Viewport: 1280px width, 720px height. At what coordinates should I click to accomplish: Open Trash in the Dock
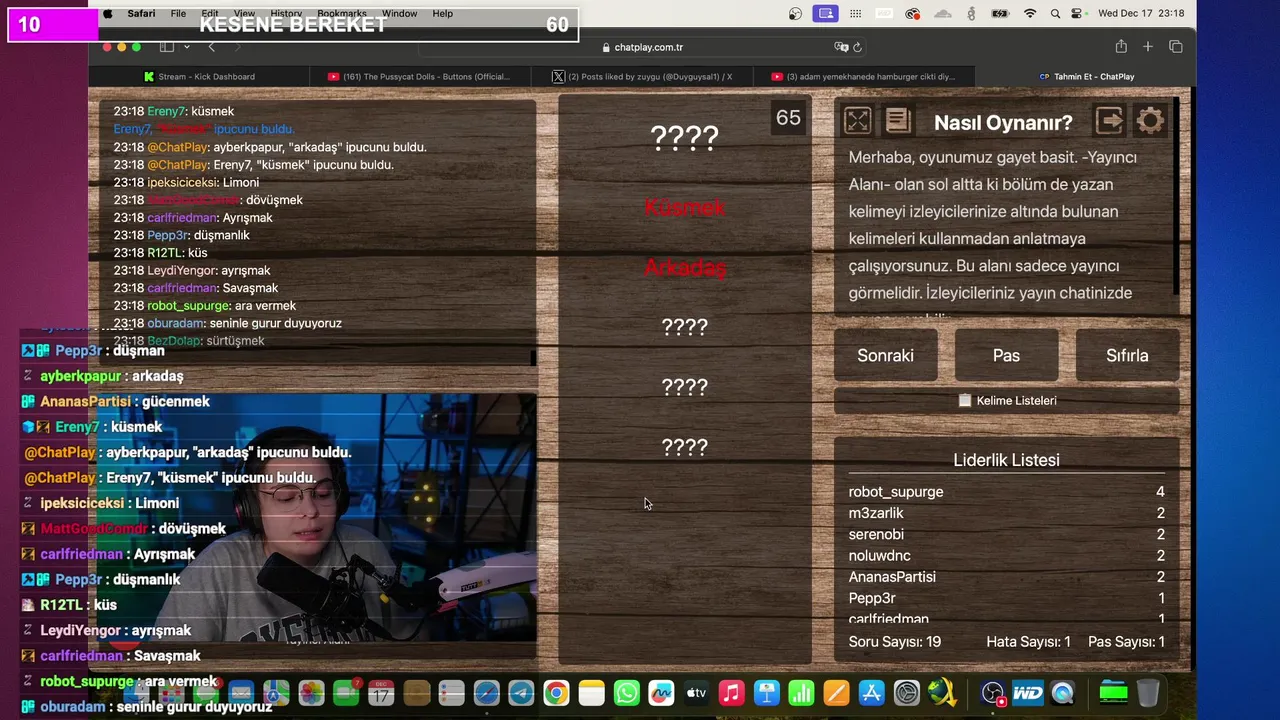point(1148,692)
